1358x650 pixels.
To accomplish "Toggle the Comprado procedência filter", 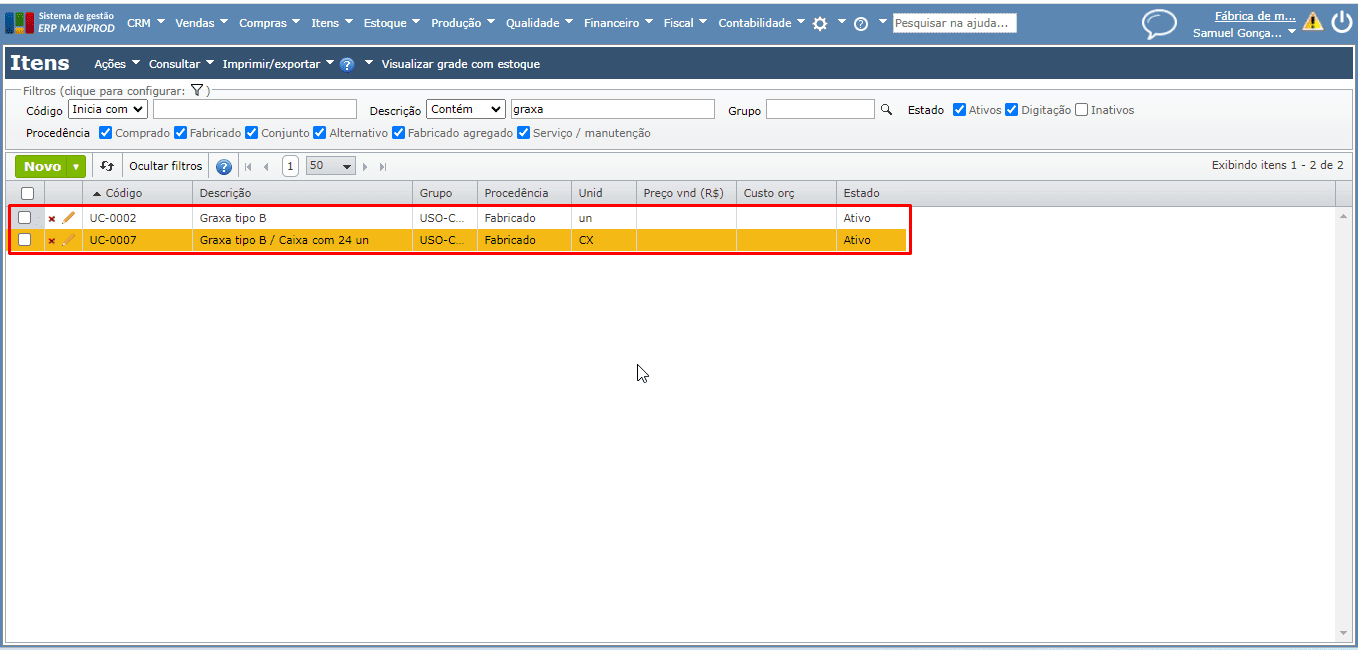I will pos(106,132).
